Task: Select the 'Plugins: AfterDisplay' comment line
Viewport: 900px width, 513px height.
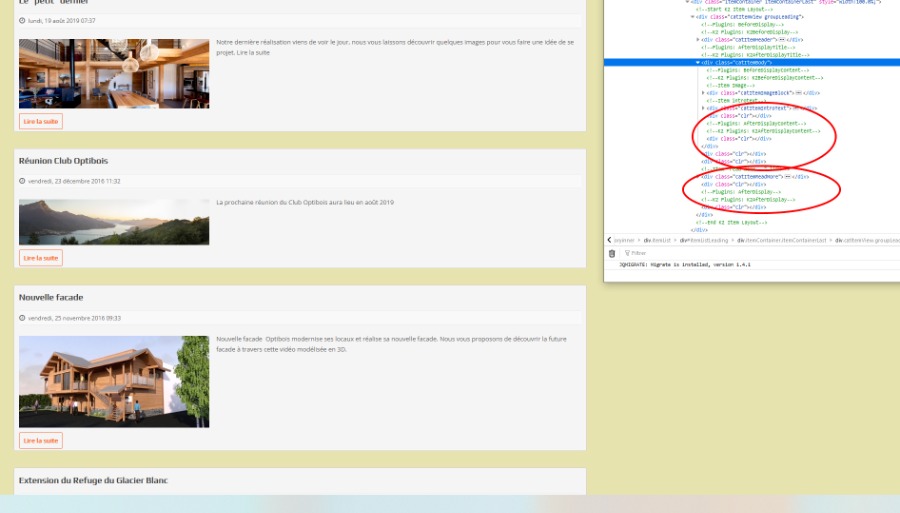Action: pyautogui.click(x=741, y=192)
